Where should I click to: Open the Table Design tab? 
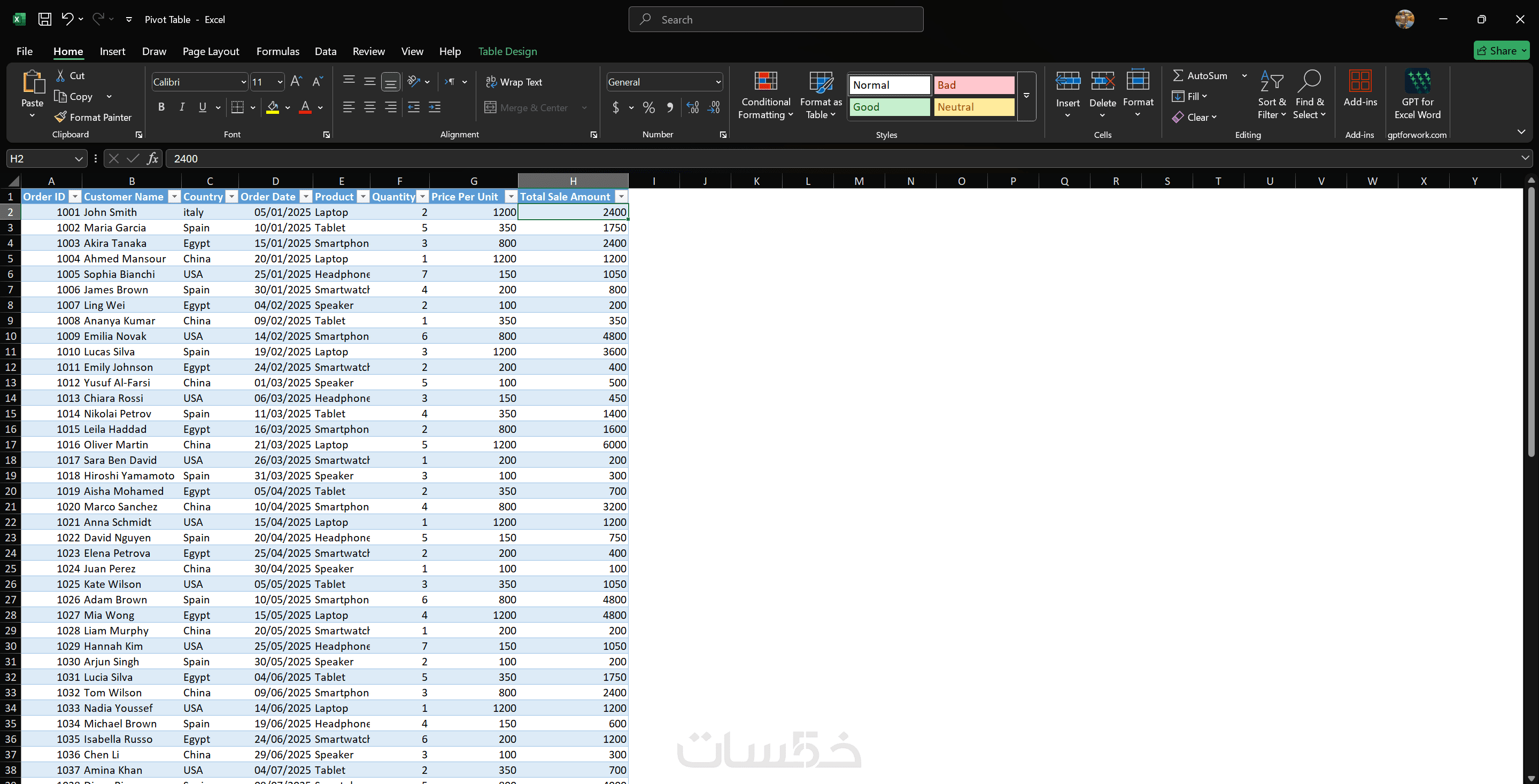pos(507,51)
